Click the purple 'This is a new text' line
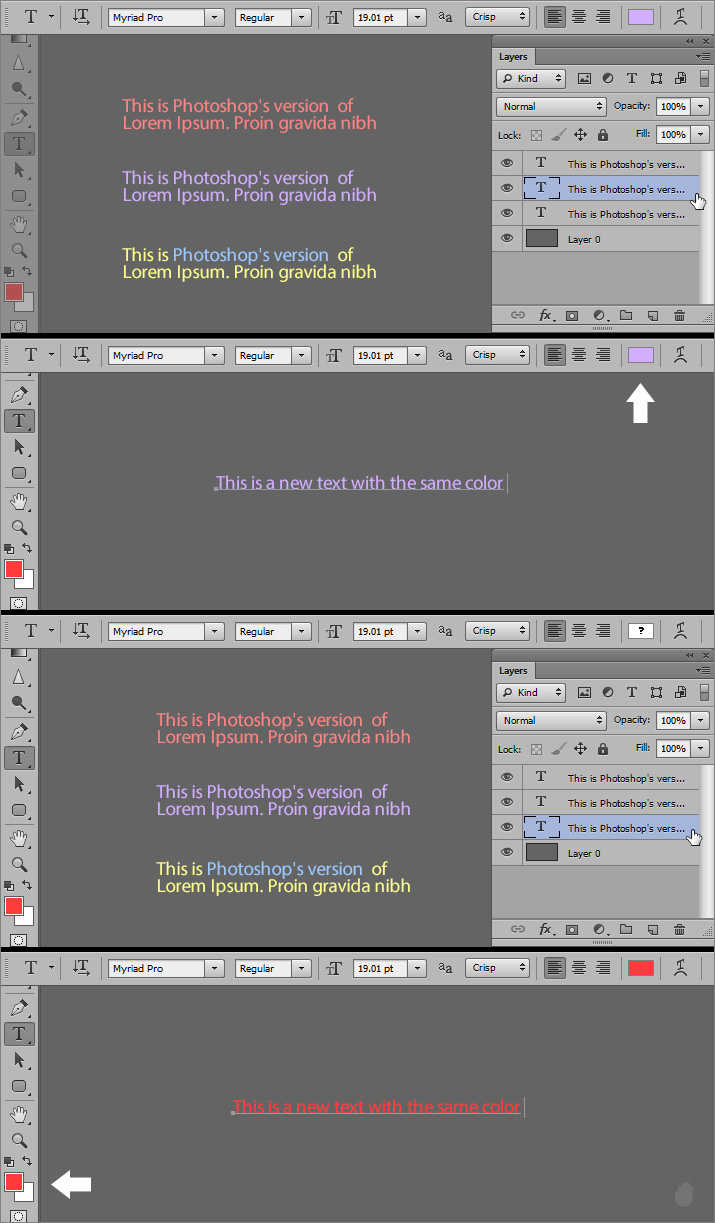This screenshot has height=1223, width=715. (x=359, y=483)
